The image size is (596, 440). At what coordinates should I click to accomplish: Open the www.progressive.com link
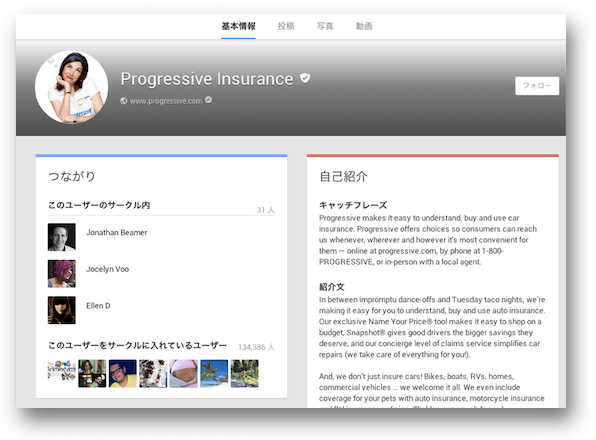pos(166,101)
